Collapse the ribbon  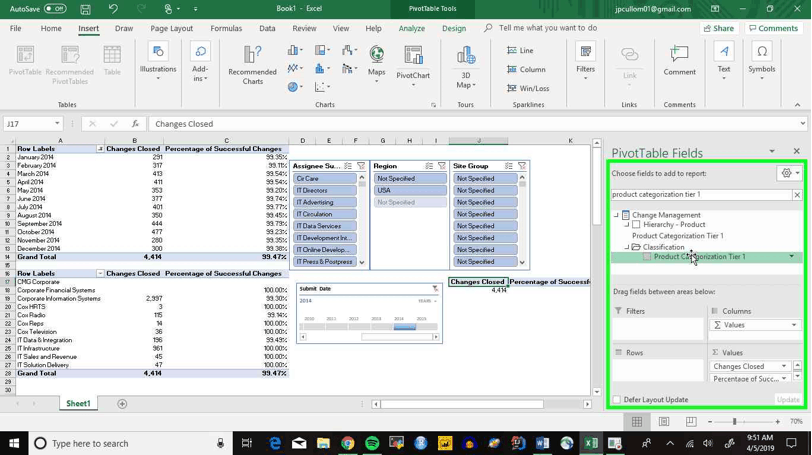coord(798,105)
